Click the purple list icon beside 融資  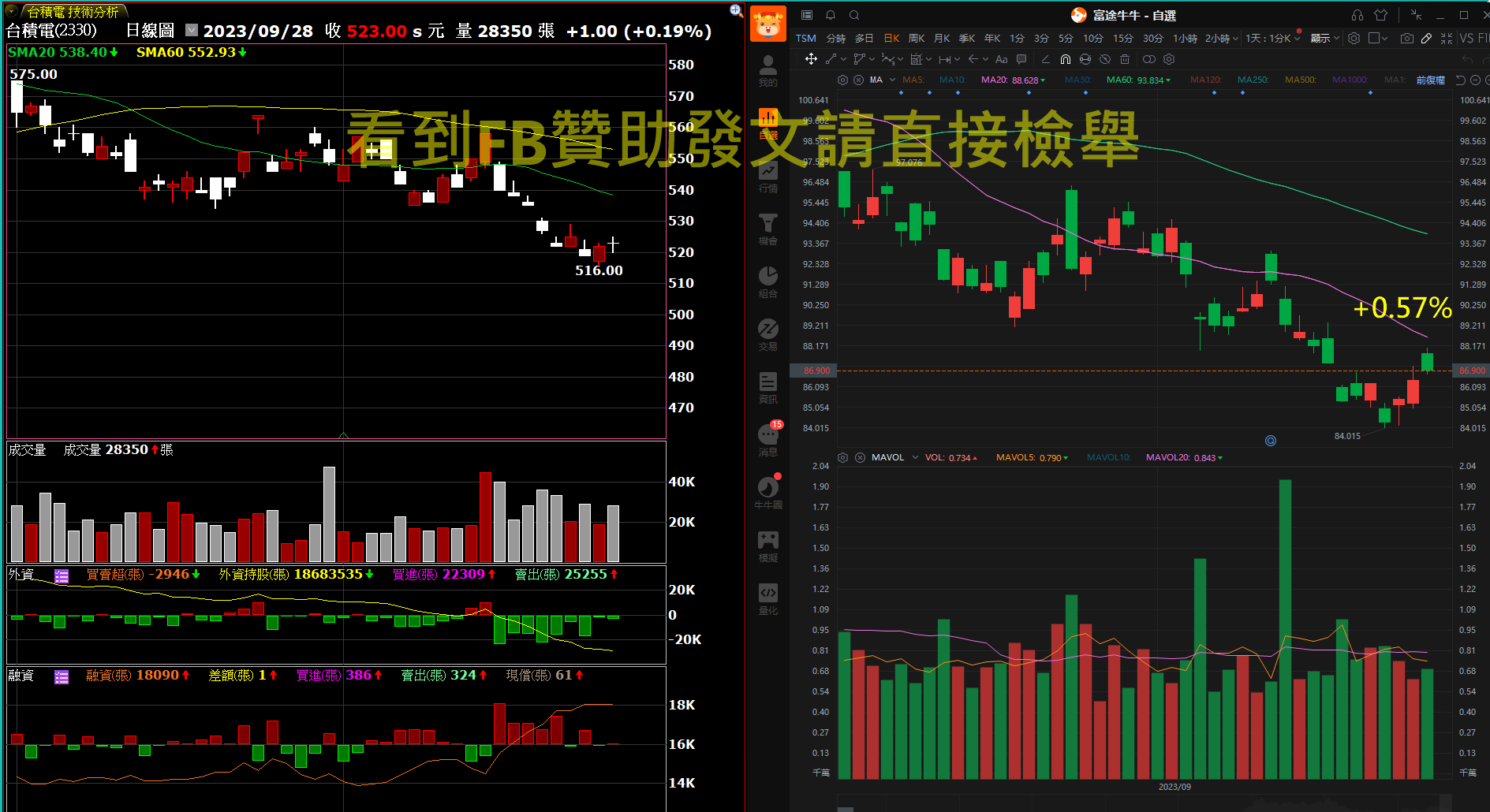(62, 676)
